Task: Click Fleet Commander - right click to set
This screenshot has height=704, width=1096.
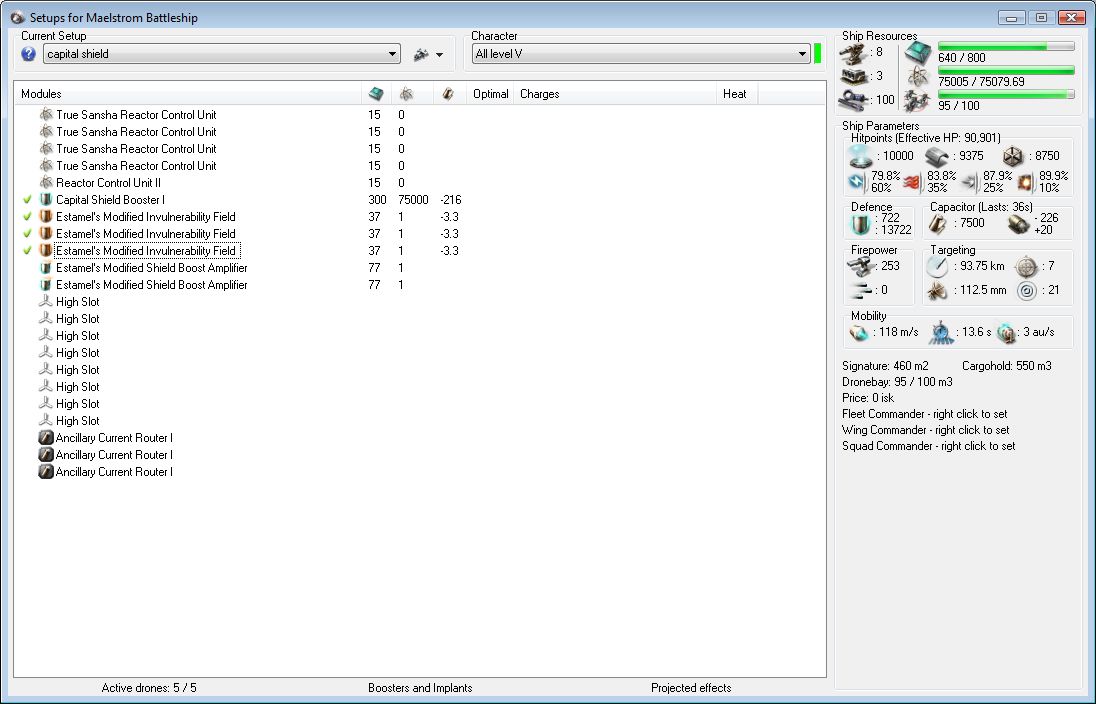Action: 925,414
